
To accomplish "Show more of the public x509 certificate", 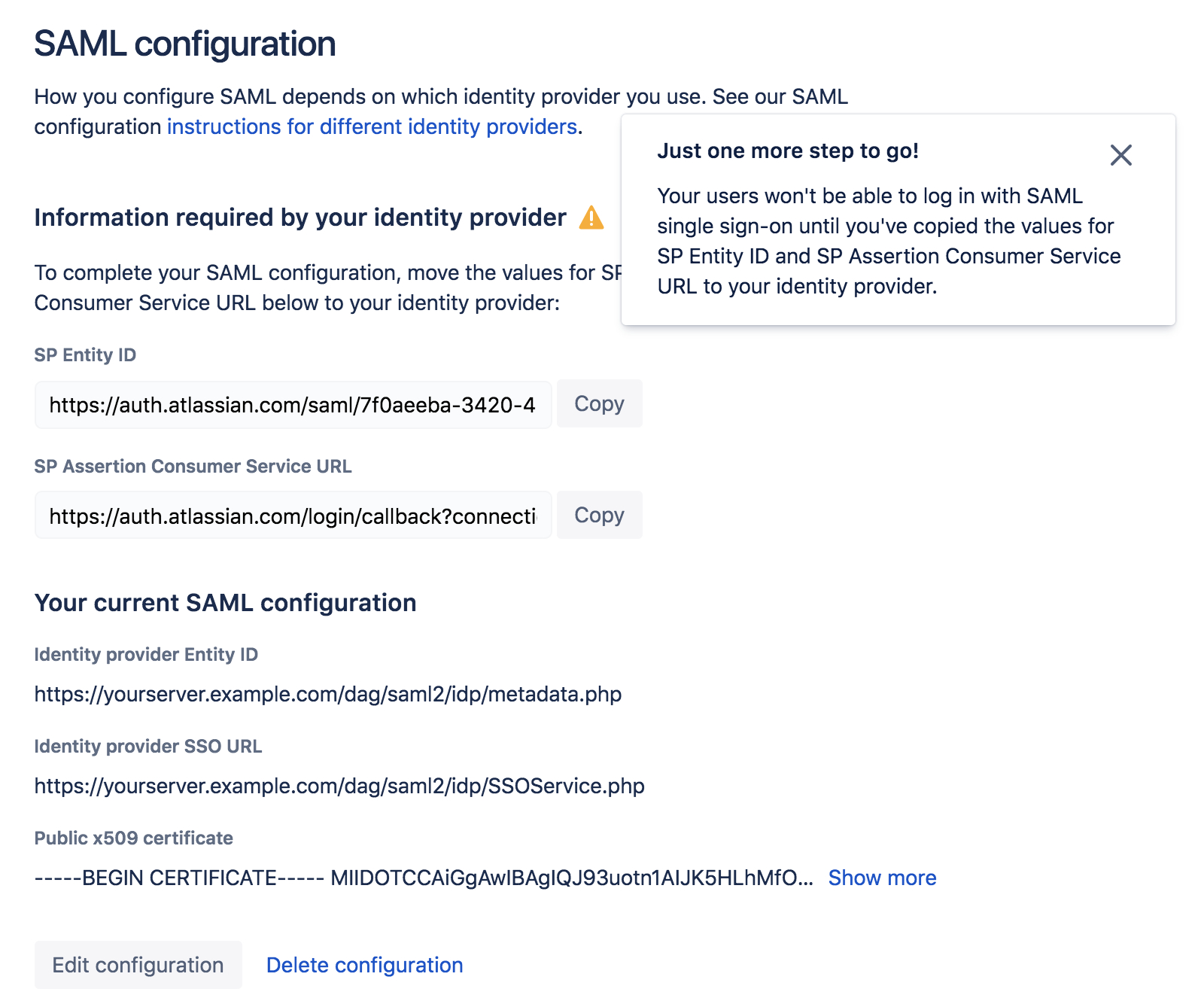I will (881, 877).
